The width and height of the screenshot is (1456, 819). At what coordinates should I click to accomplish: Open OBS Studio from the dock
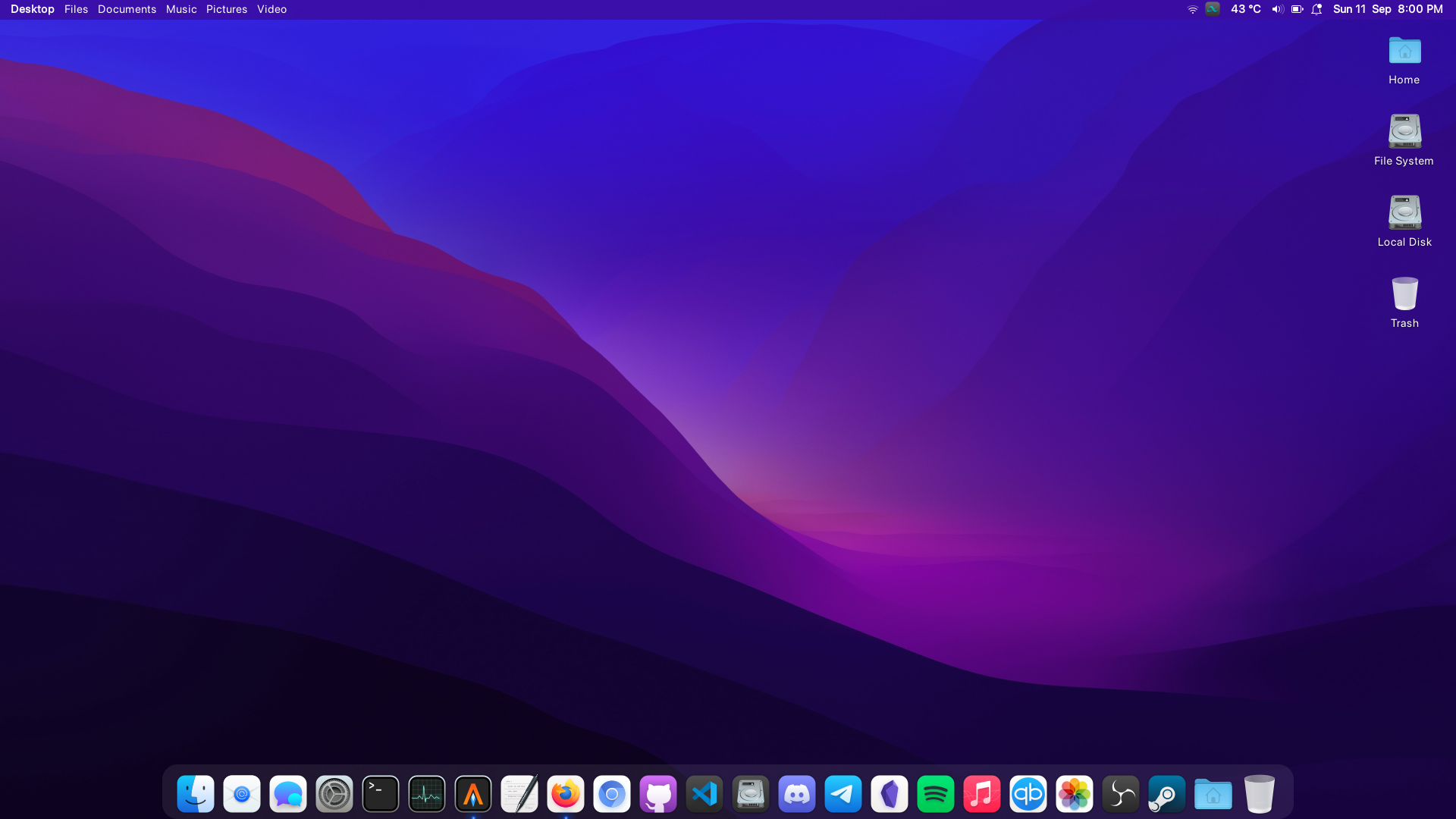(x=1120, y=794)
